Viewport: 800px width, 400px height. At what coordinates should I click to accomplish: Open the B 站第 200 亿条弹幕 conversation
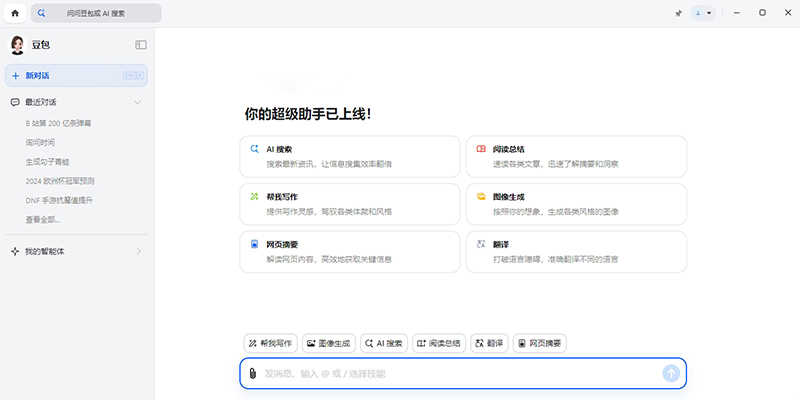tap(58, 123)
